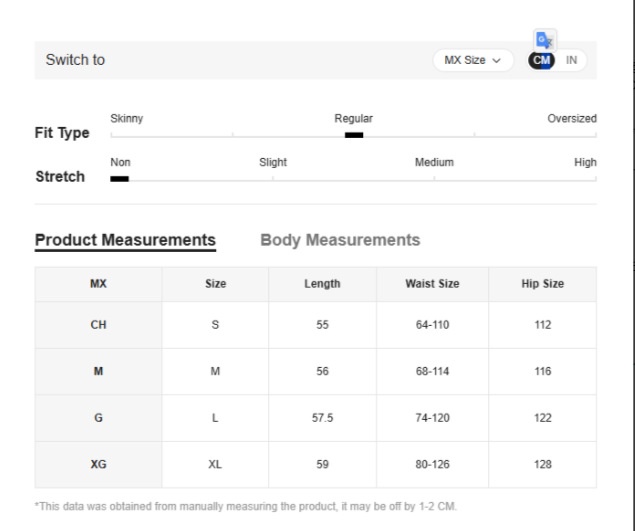Screen dimensions: 635x531
Task: Click the 57.5 length cell
Action: [322, 418]
